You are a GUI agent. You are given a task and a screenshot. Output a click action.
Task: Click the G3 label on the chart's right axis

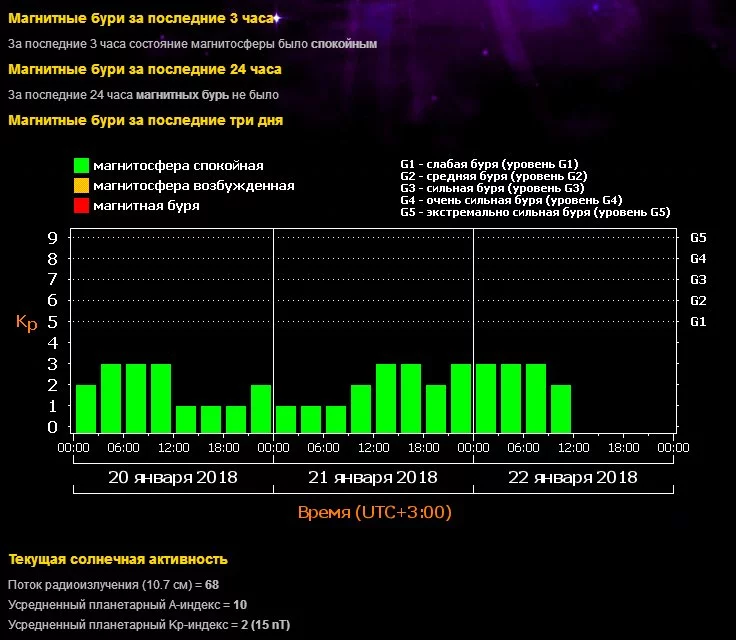click(698, 280)
